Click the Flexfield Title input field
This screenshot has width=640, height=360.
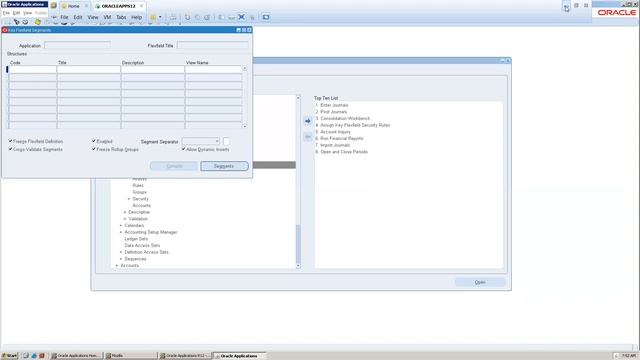coord(213,45)
